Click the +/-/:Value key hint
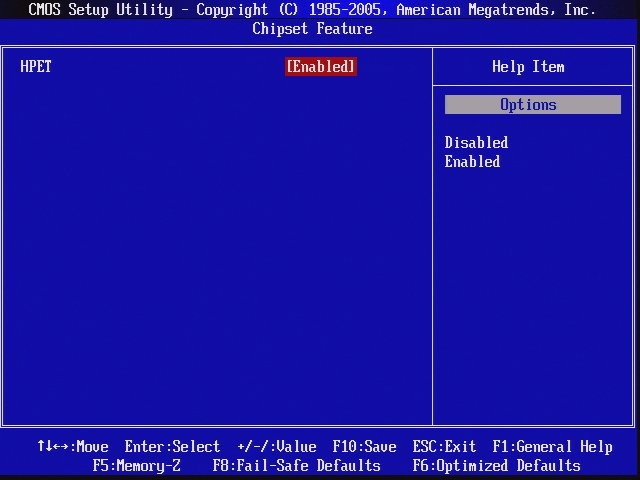This screenshot has height=480, width=640. 277,447
